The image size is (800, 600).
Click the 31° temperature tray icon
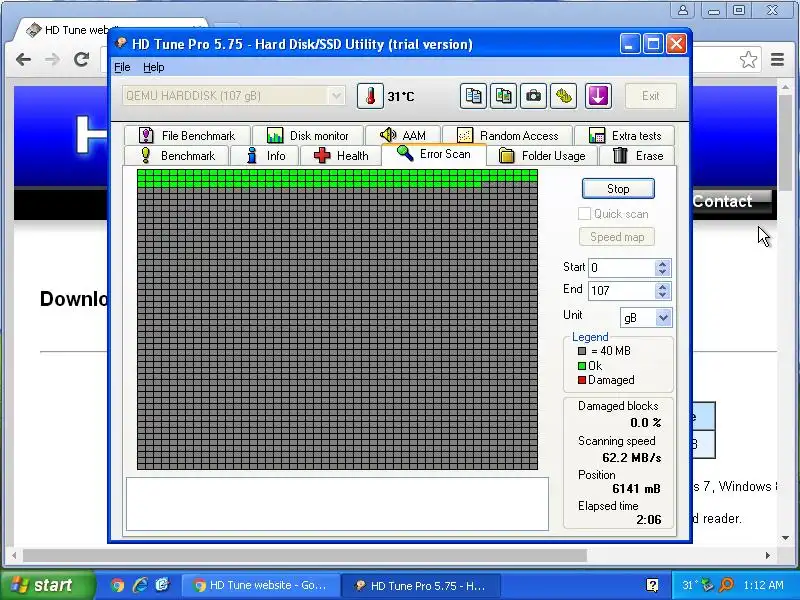click(689, 585)
